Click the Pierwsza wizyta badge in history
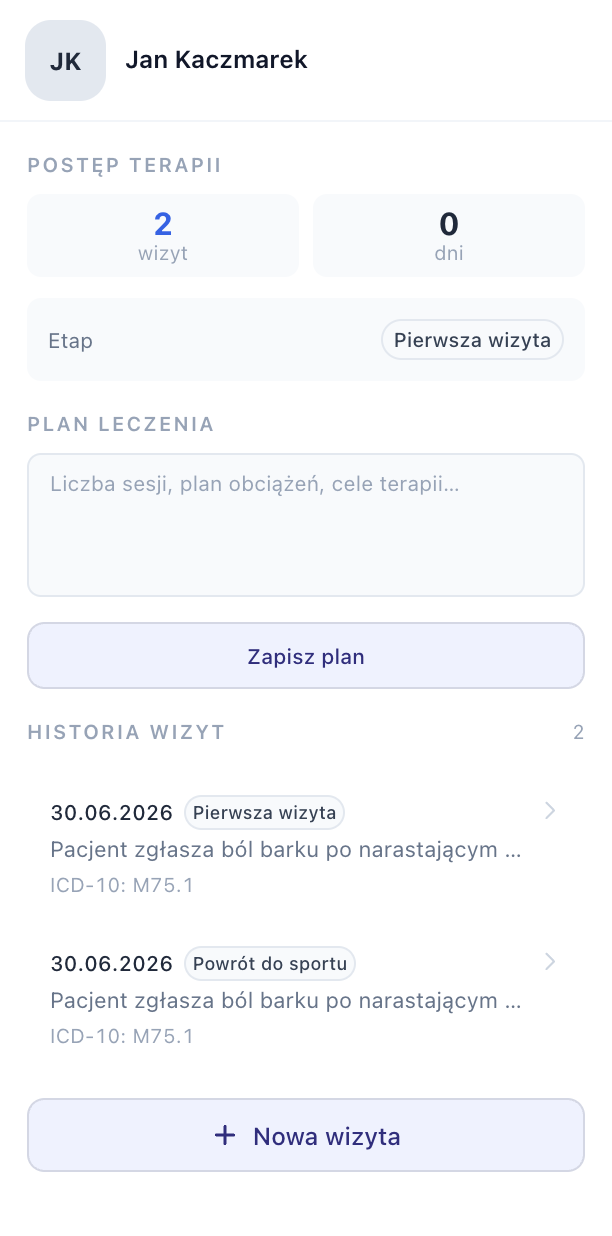Screen dimensions: 612x1236 (264, 813)
